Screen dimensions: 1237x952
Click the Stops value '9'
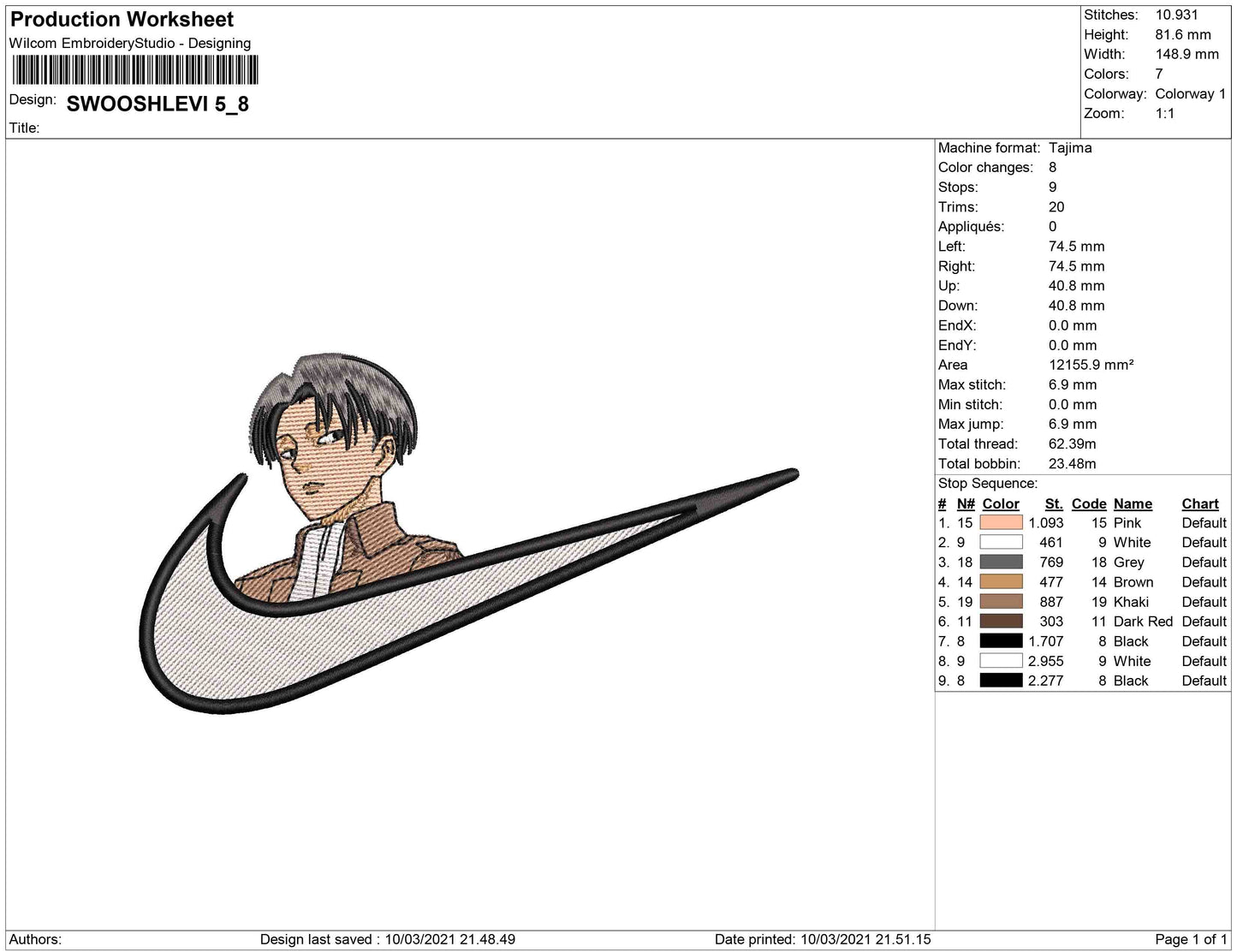1053,187
